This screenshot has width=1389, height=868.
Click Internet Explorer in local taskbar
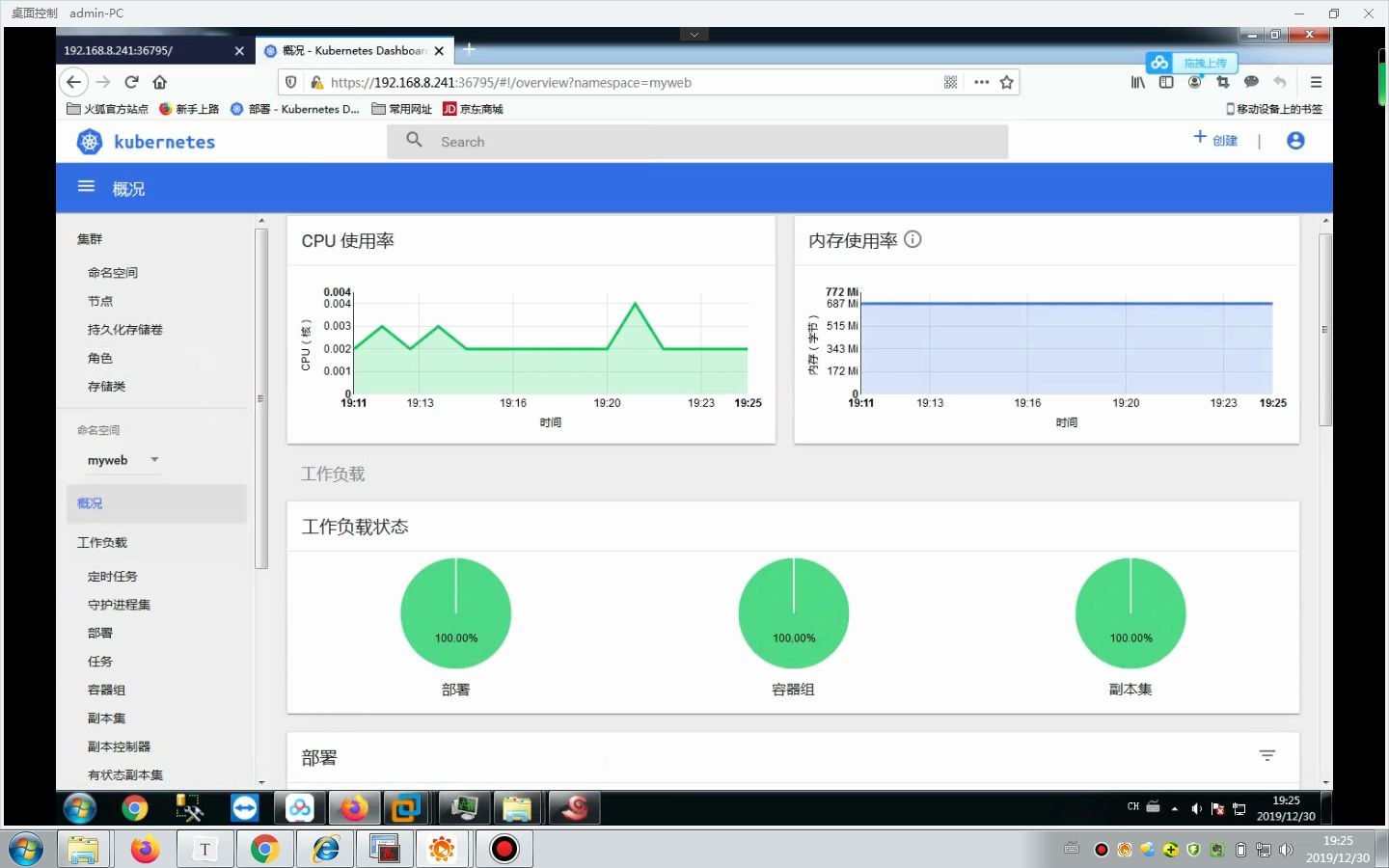coord(325,849)
